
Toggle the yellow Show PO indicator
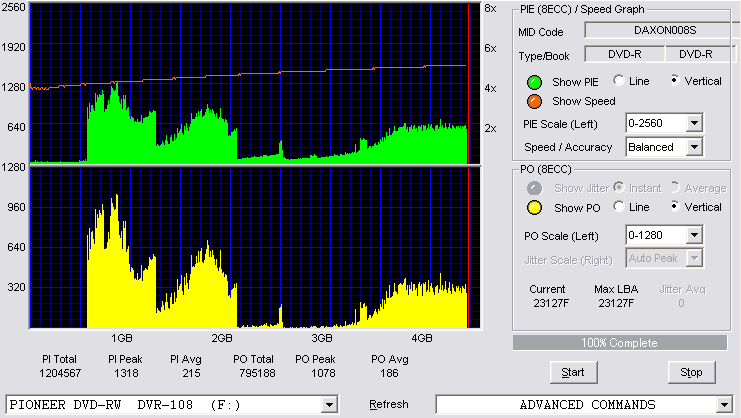[534, 208]
